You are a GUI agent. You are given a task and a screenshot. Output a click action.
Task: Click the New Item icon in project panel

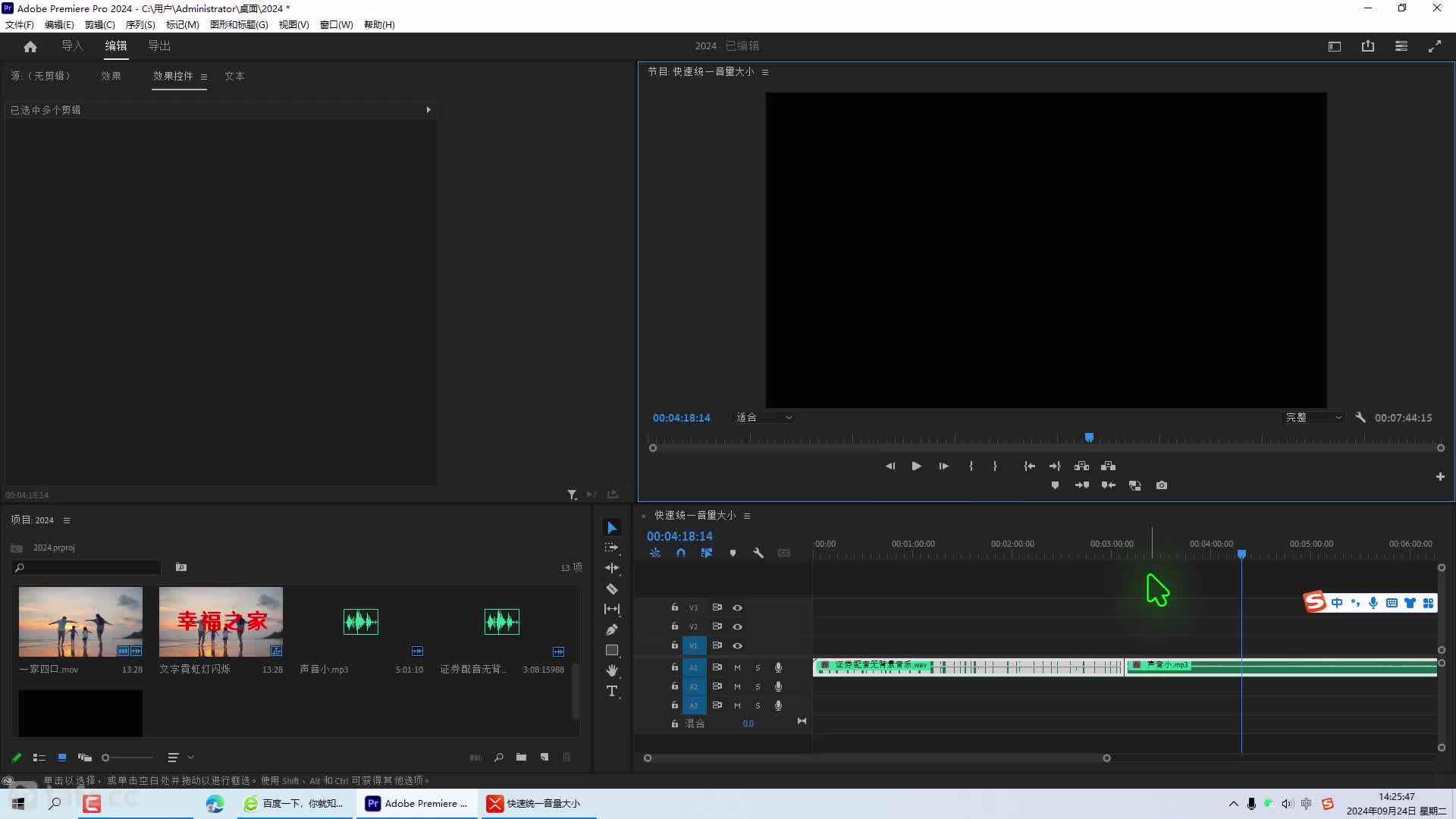click(544, 757)
